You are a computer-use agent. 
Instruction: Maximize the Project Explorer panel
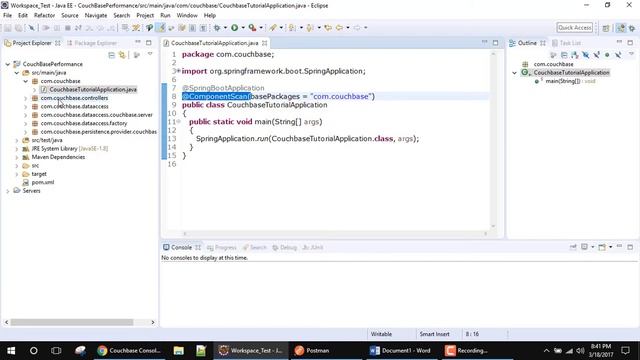(149, 42)
